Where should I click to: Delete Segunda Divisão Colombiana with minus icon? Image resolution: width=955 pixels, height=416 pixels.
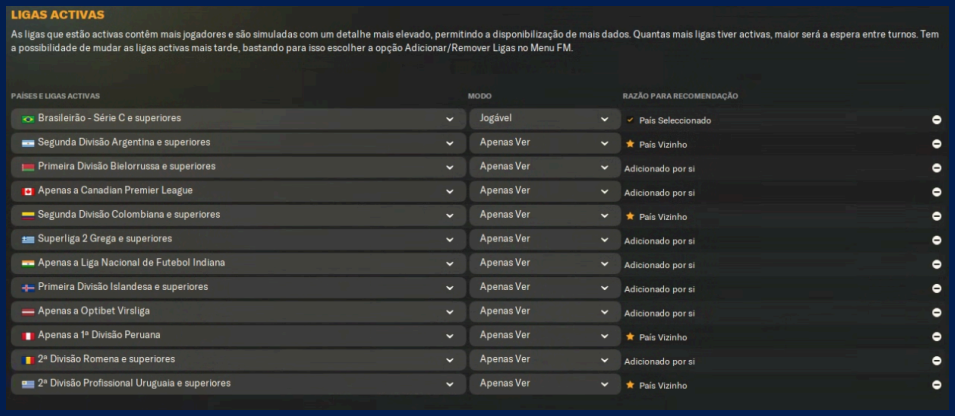936,216
